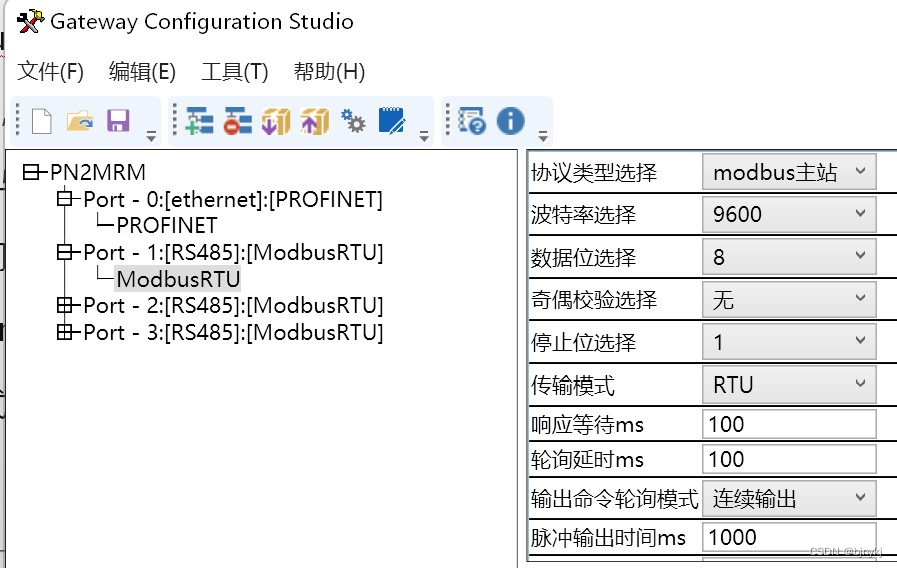Open 波特率选择 dropdown showing 9600
The height and width of the screenshot is (568, 897).
(789, 214)
